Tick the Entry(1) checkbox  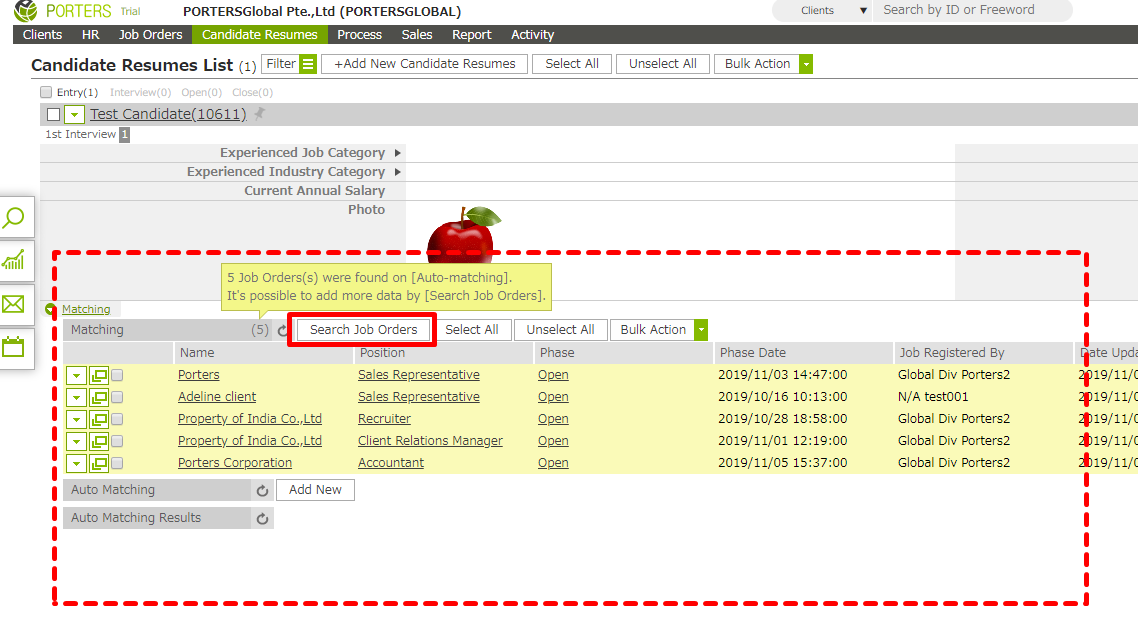coord(46,92)
